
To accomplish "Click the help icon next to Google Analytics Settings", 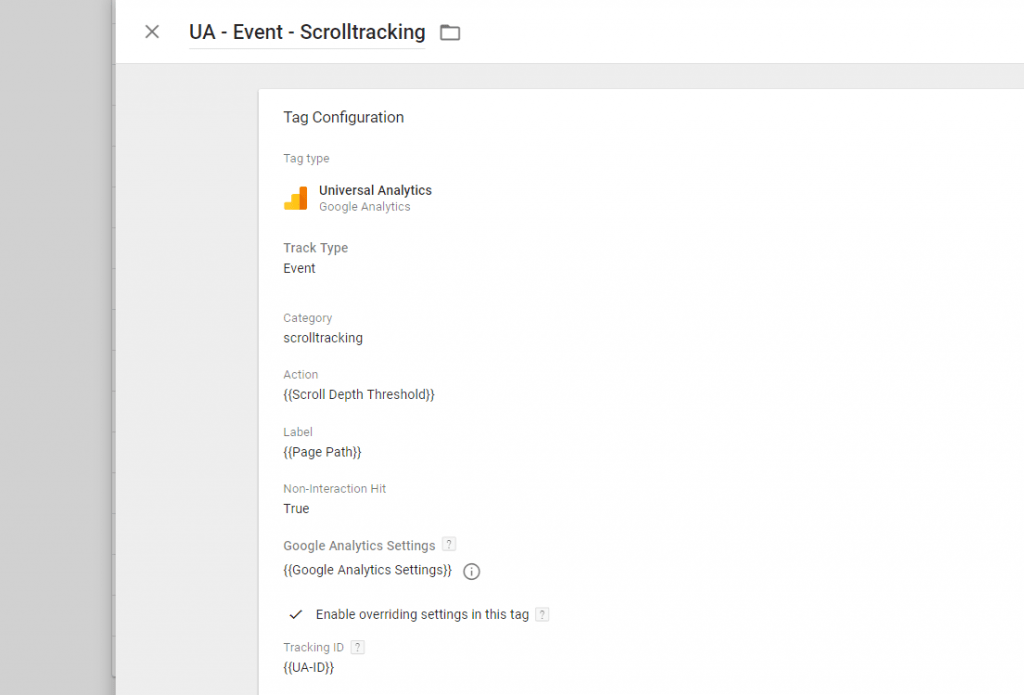I will [x=448, y=544].
